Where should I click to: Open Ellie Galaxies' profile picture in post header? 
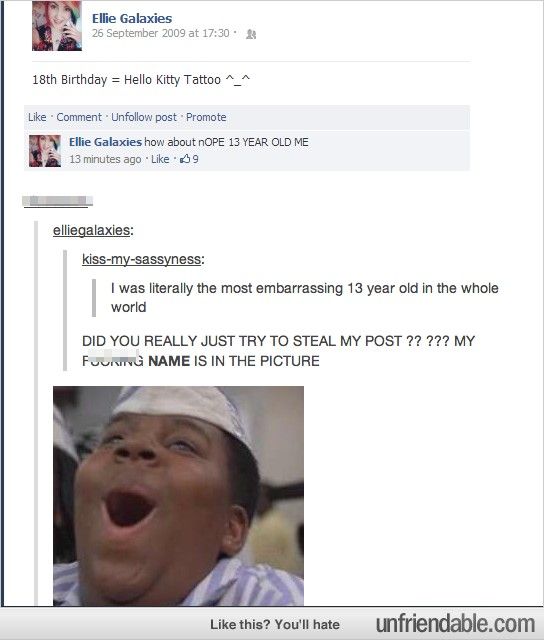[x=57, y=26]
